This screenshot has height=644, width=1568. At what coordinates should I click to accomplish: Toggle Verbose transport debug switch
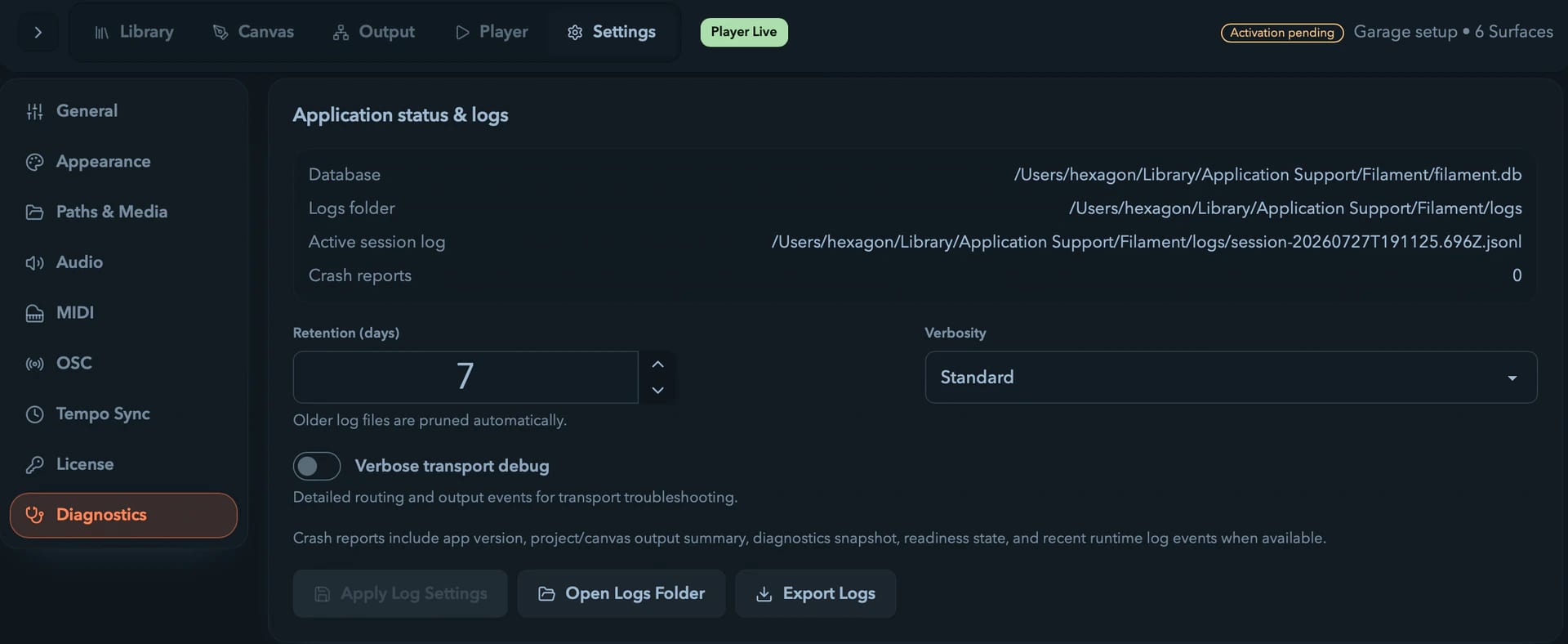317,466
